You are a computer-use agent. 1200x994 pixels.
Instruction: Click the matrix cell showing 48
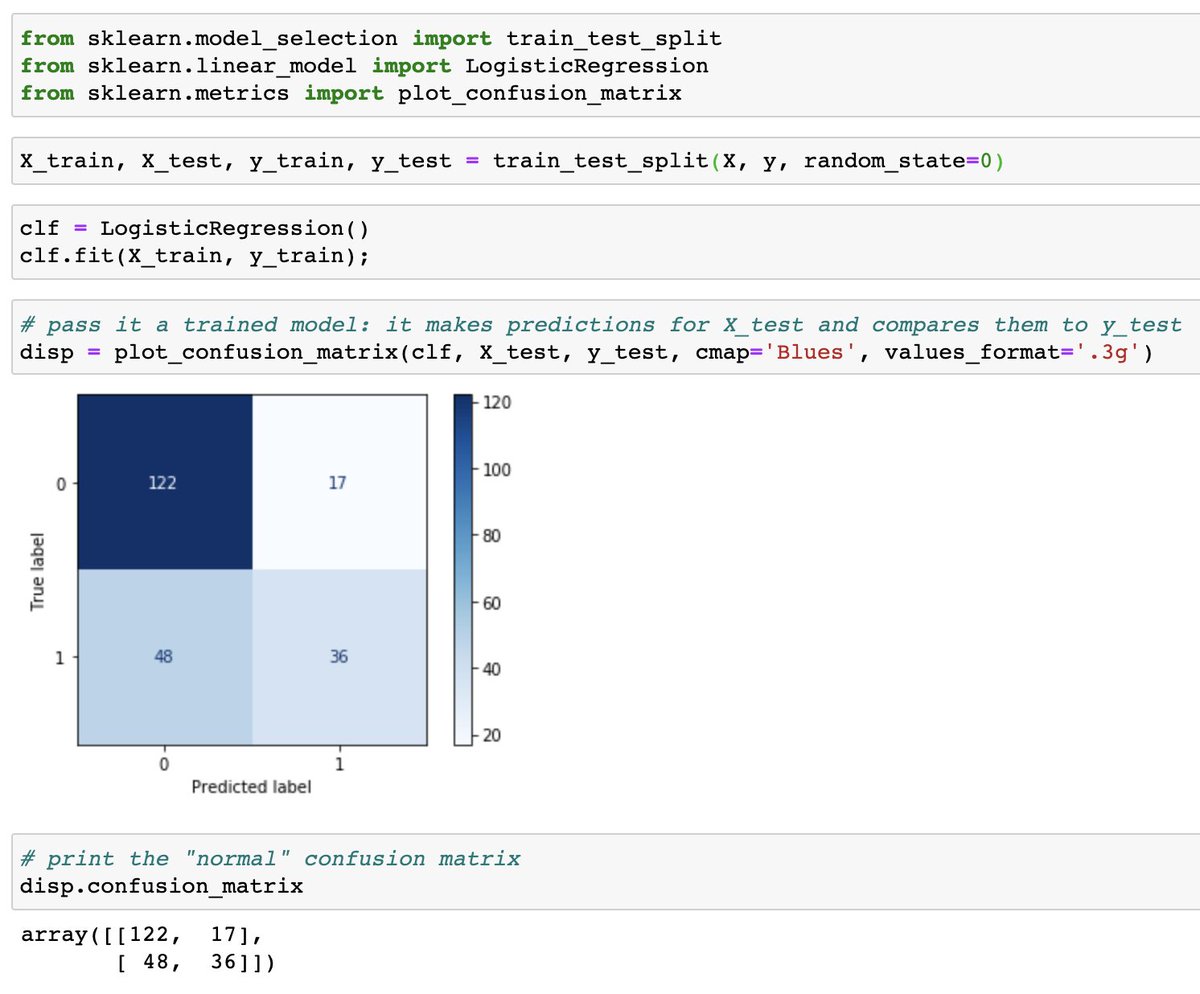click(163, 656)
